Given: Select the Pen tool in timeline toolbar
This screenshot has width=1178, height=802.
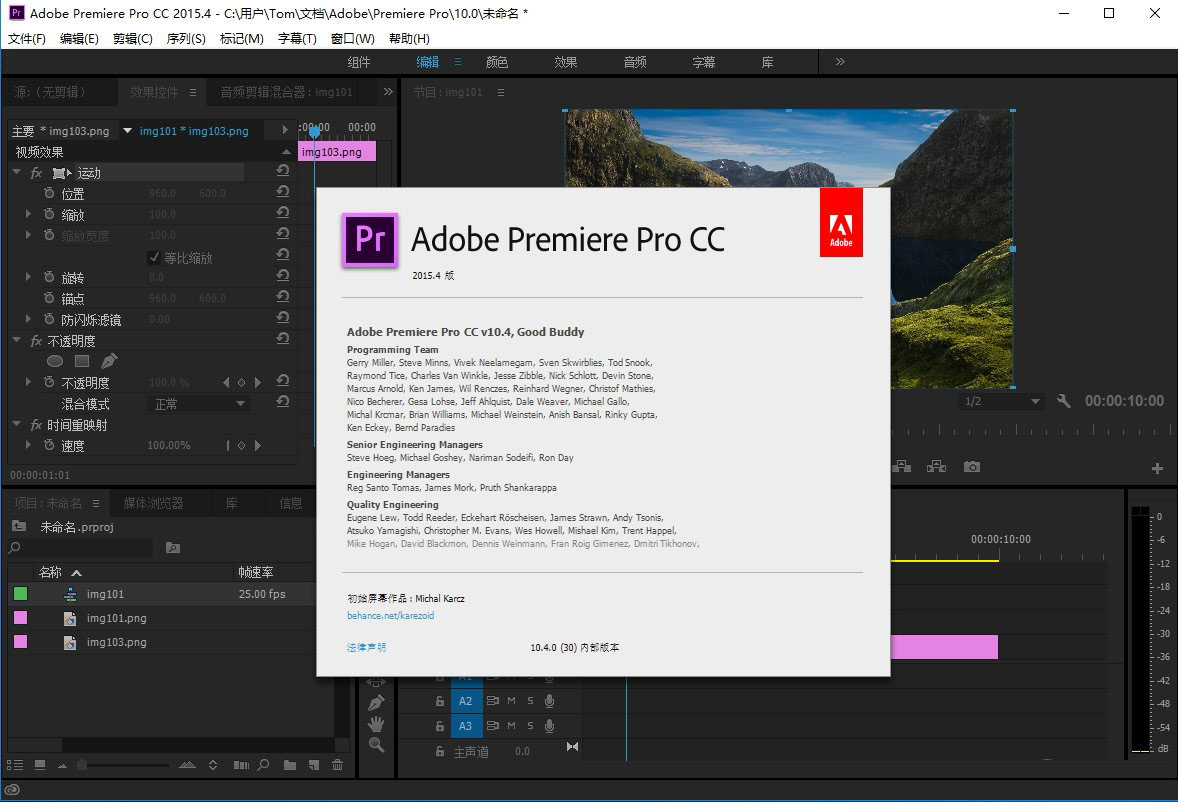Looking at the screenshot, I should [x=376, y=702].
